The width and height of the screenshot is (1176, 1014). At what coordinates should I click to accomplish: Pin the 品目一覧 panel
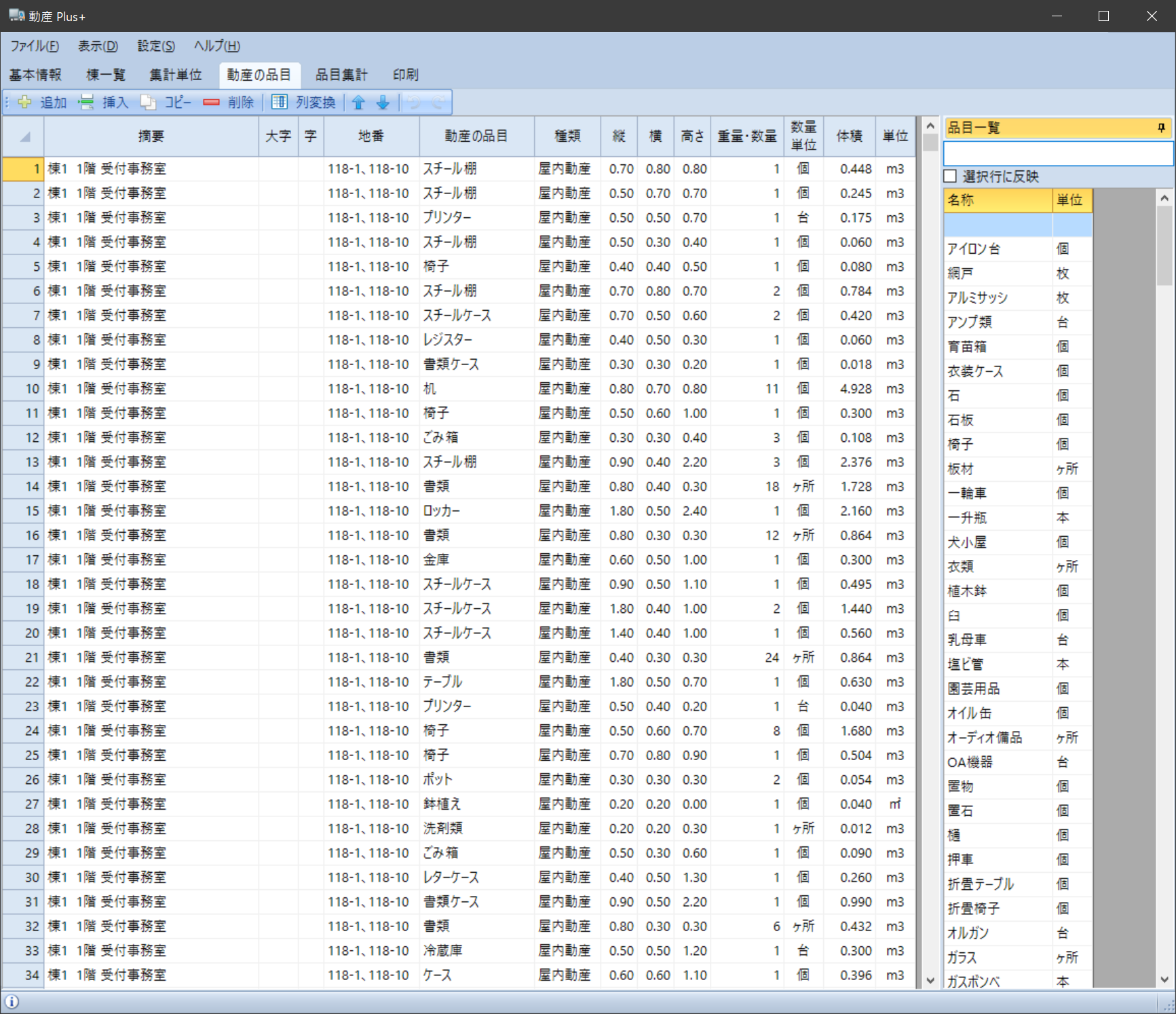(x=1161, y=128)
